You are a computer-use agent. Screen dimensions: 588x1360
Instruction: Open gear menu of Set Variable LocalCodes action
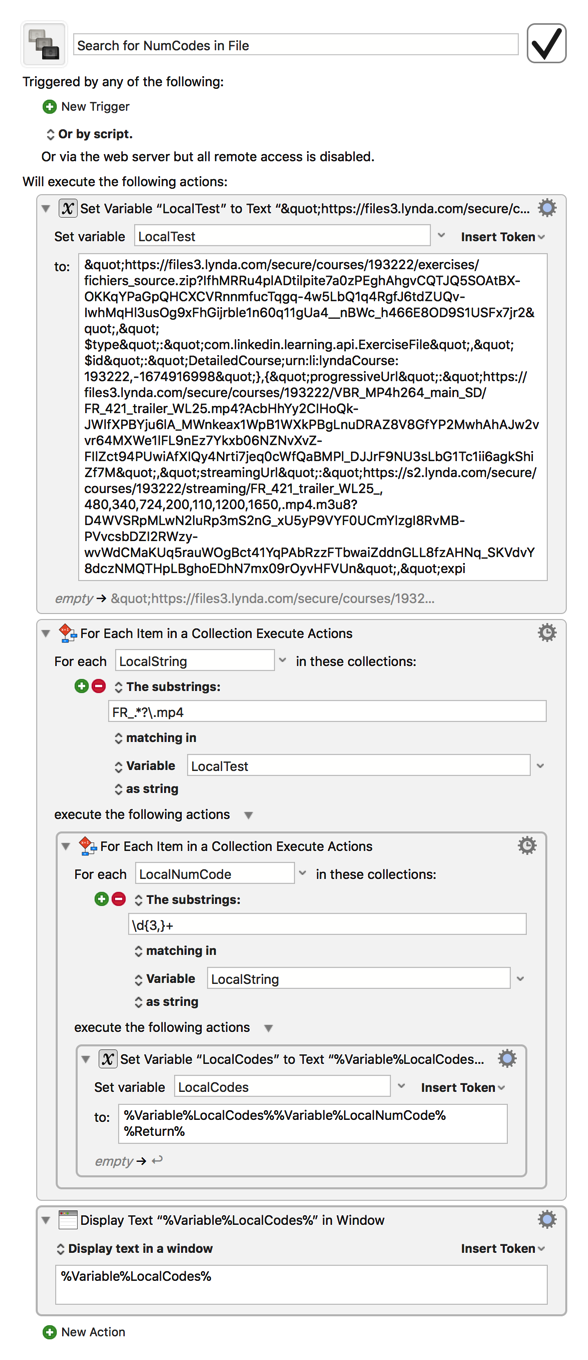coord(507,1059)
